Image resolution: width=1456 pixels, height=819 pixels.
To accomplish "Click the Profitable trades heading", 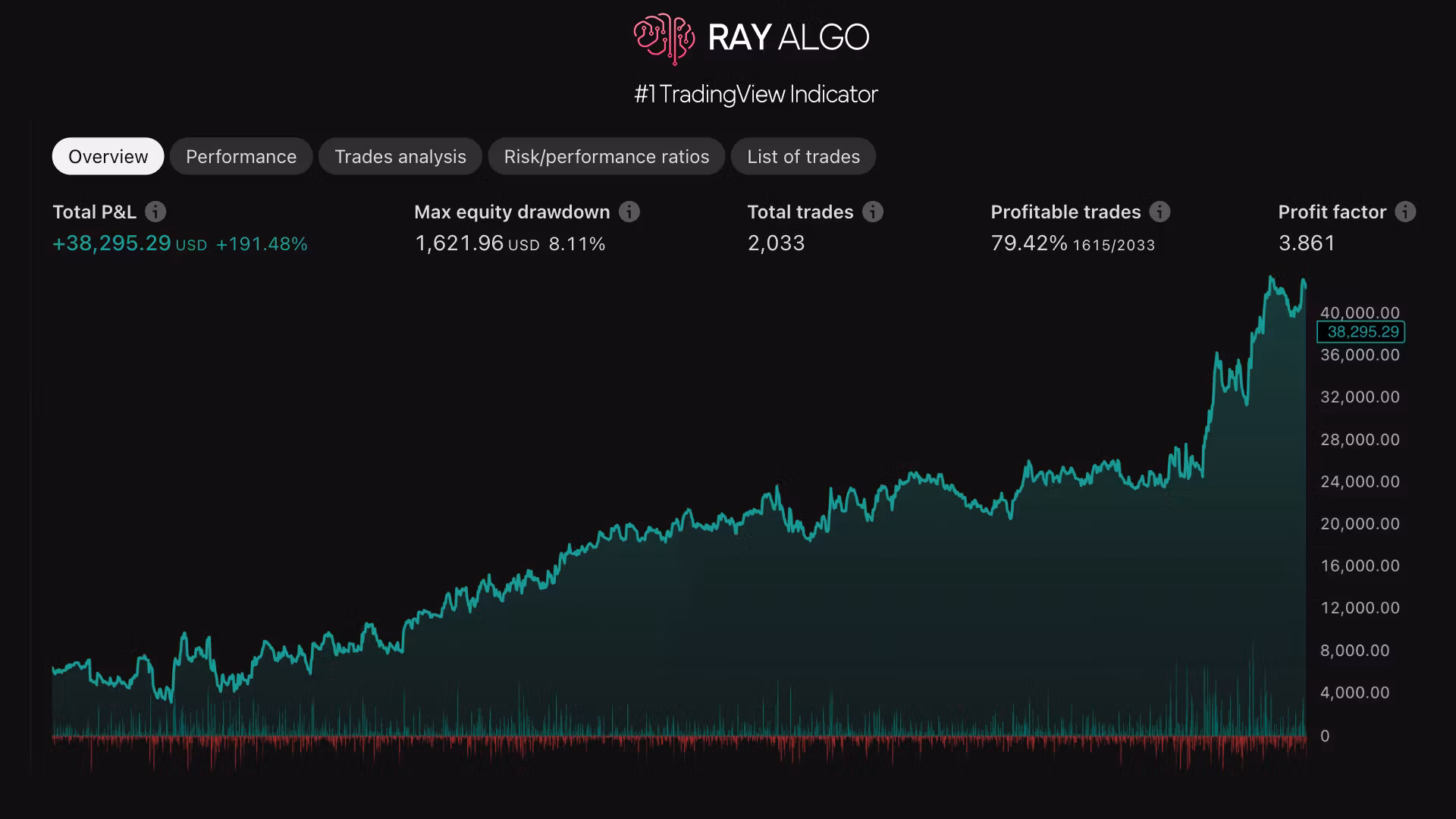I will [1065, 212].
